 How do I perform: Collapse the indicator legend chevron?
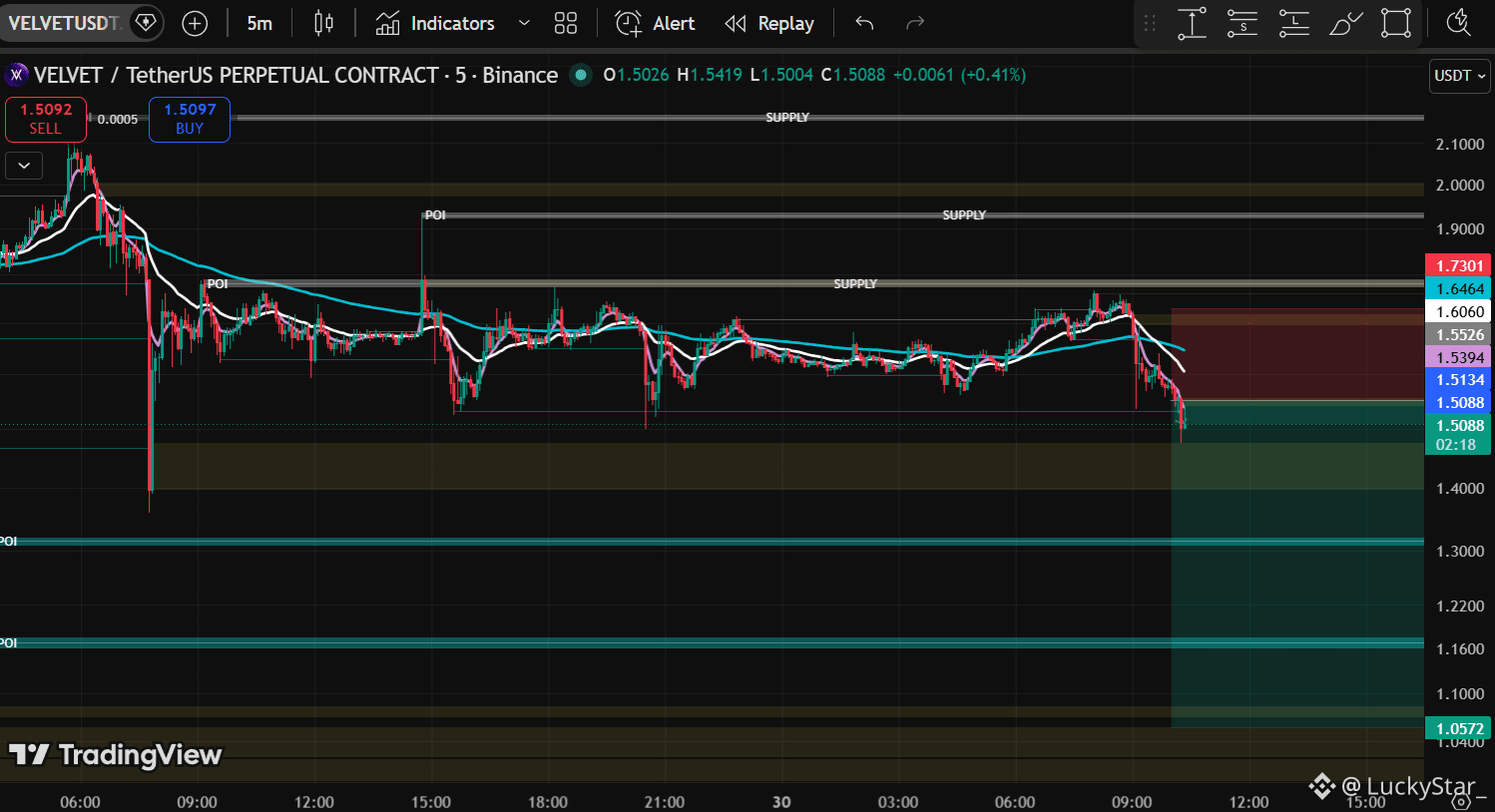24,166
